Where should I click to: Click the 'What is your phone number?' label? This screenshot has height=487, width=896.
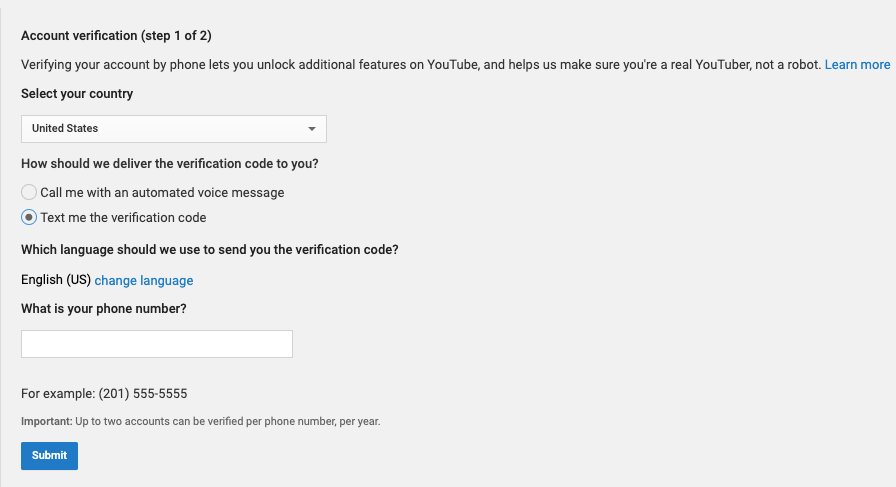104,309
